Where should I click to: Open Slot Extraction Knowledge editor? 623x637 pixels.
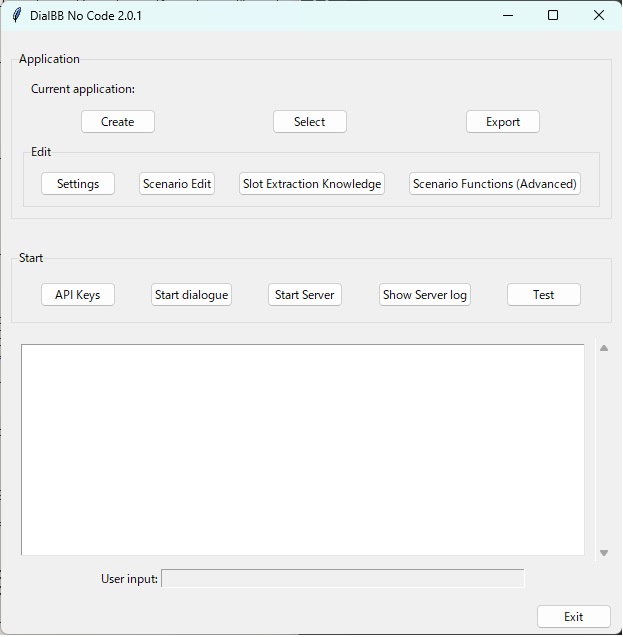click(x=312, y=184)
